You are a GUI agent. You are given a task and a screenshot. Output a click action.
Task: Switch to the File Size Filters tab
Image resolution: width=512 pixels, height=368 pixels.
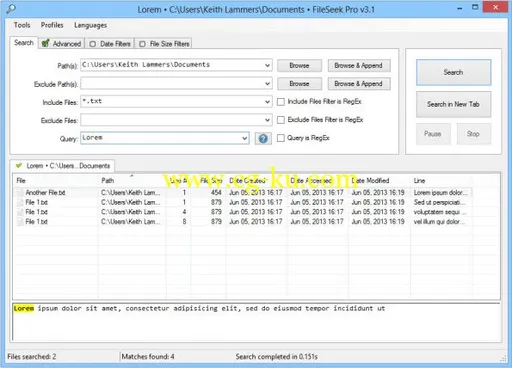tap(164, 44)
